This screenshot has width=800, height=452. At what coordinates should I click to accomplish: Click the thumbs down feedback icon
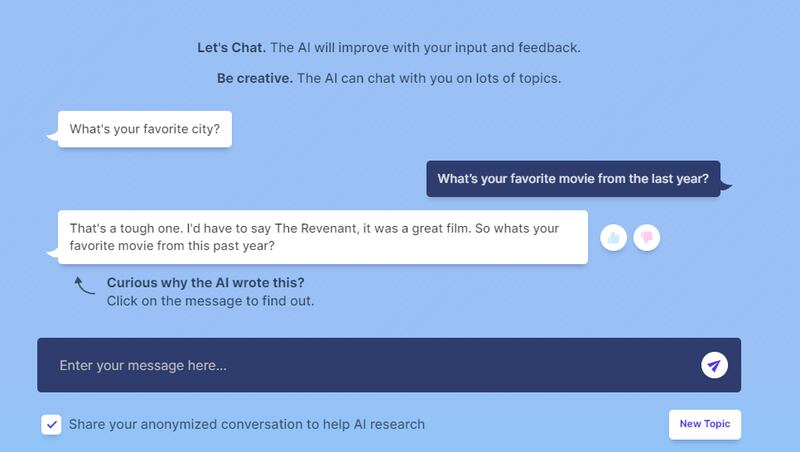(647, 237)
